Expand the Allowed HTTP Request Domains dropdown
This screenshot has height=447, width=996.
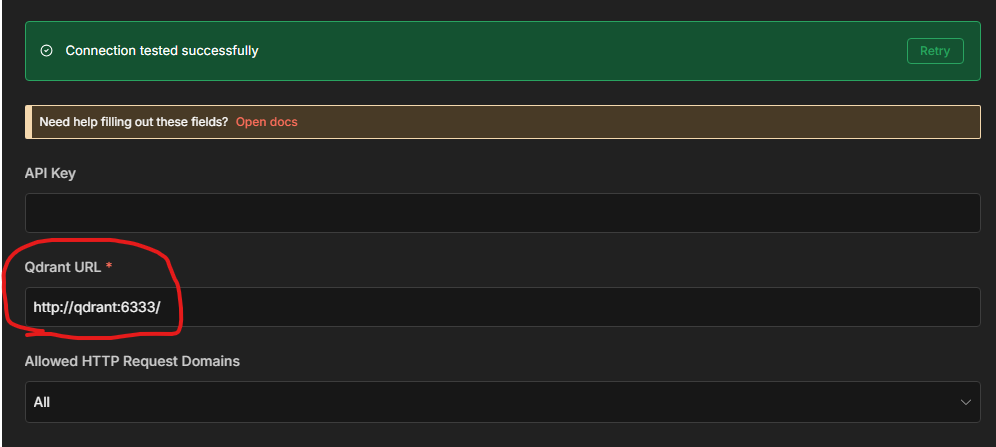tap(502, 402)
